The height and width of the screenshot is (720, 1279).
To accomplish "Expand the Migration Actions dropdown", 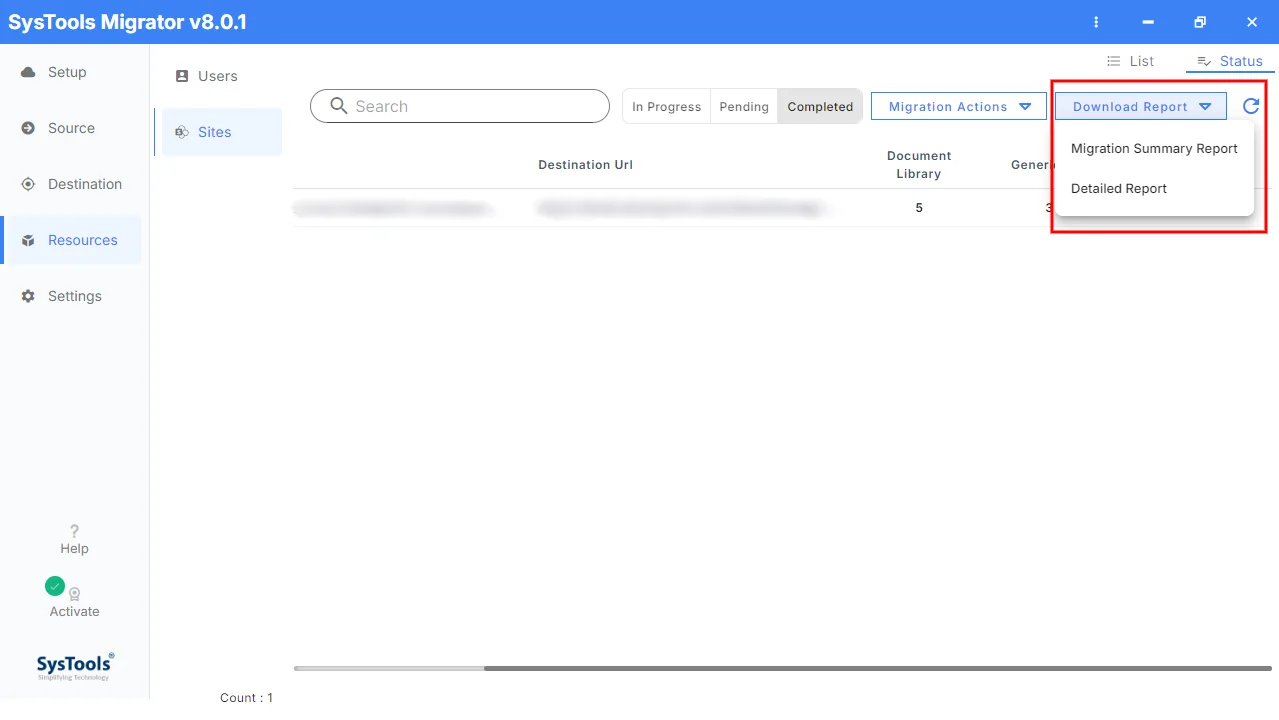I will coord(959,106).
